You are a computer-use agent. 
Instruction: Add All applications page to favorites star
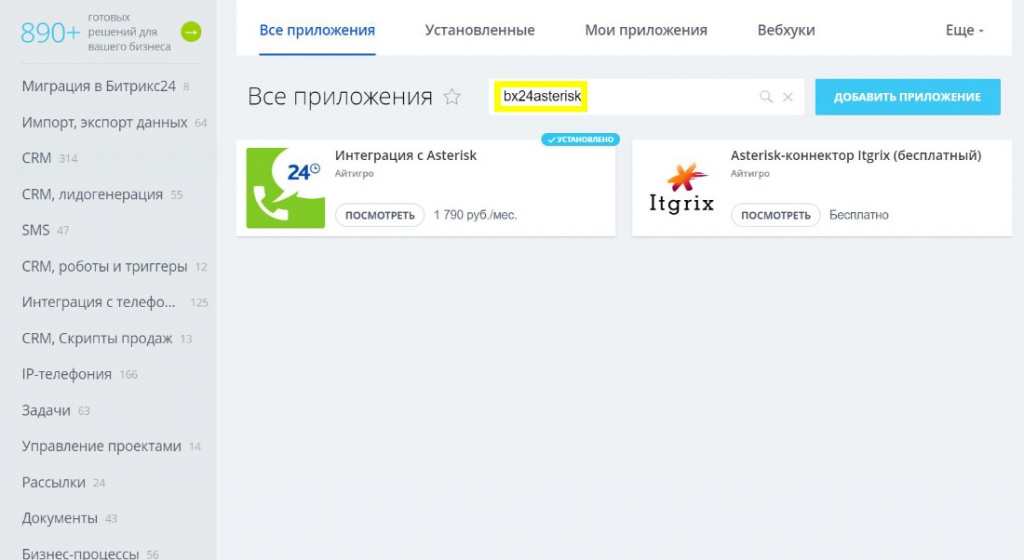452,97
